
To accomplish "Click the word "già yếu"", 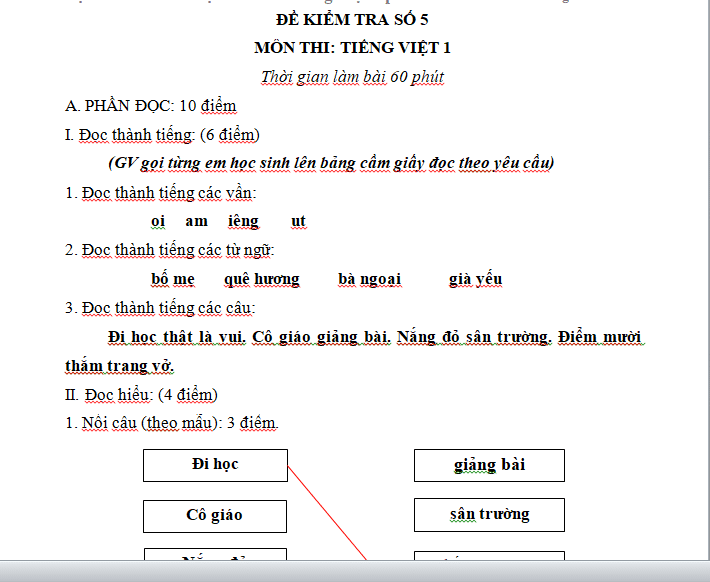I will pyautogui.click(x=475, y=279).
